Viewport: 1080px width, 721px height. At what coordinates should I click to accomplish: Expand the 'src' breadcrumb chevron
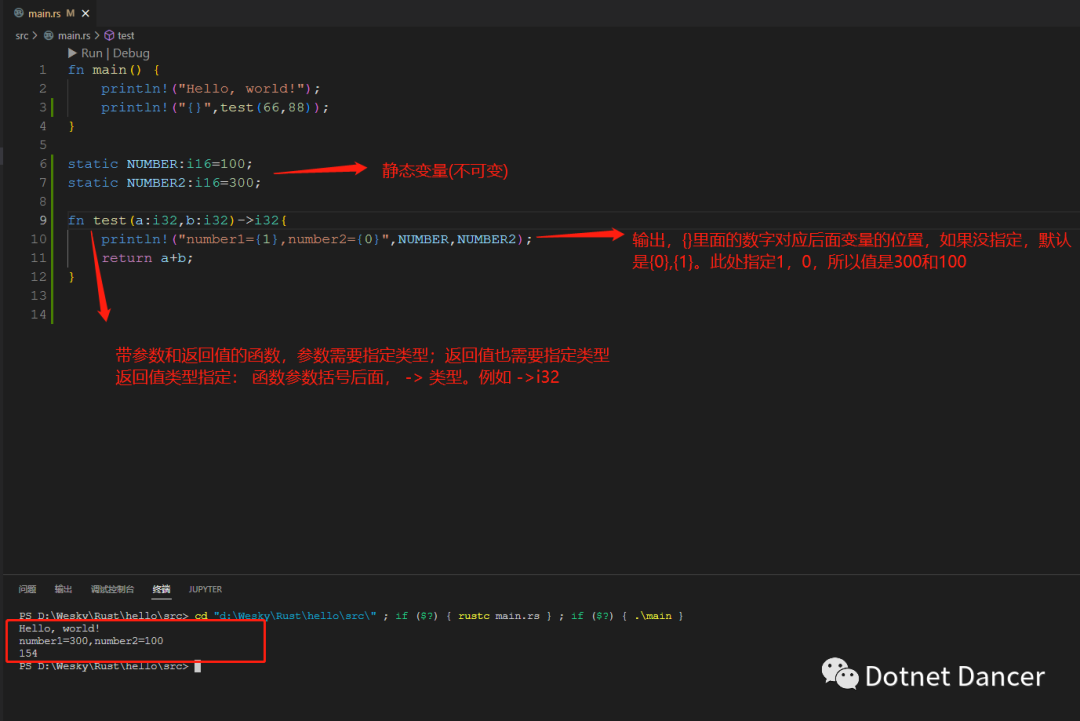coord(33,35)
